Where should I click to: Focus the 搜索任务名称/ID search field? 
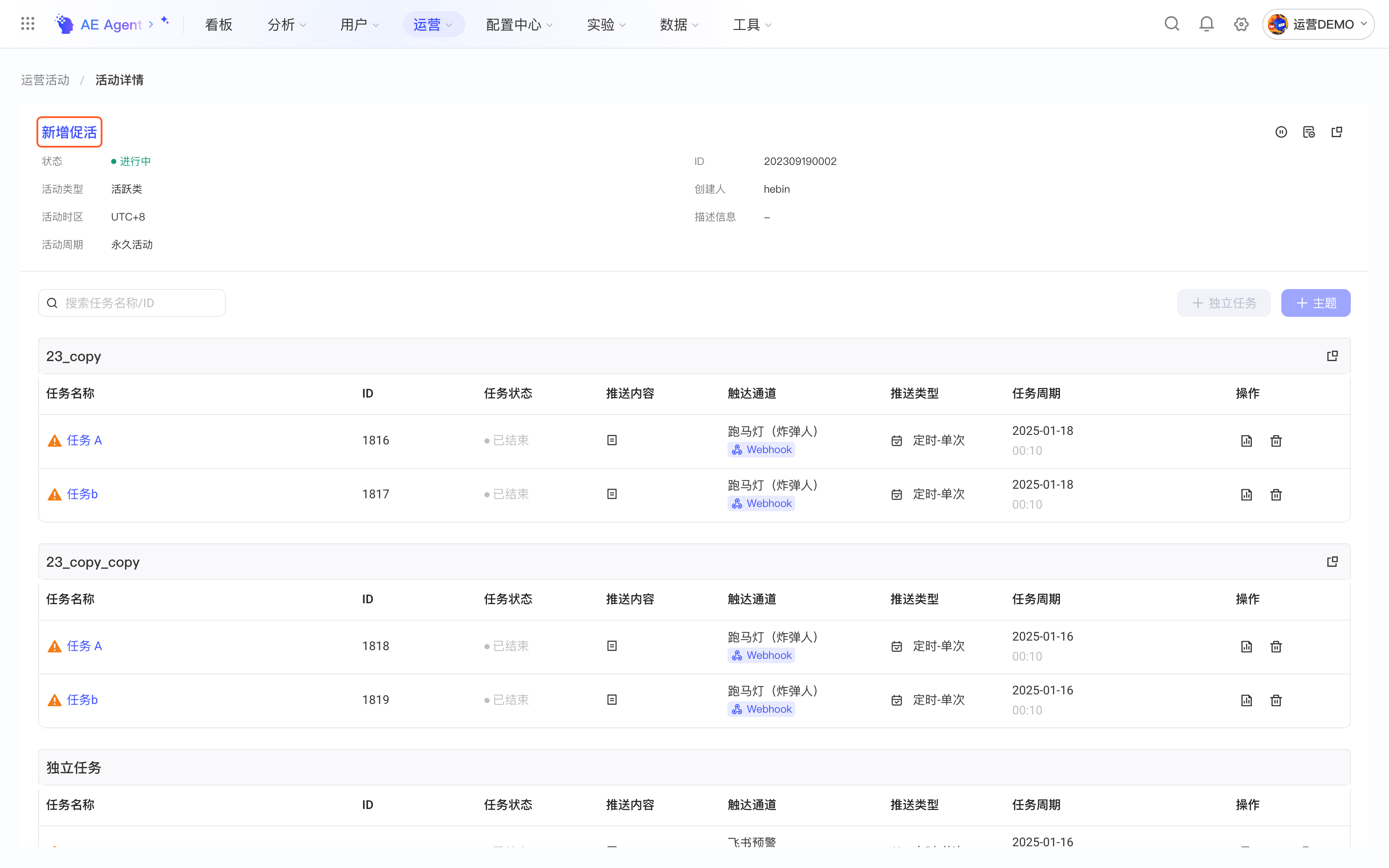(132, 302)
